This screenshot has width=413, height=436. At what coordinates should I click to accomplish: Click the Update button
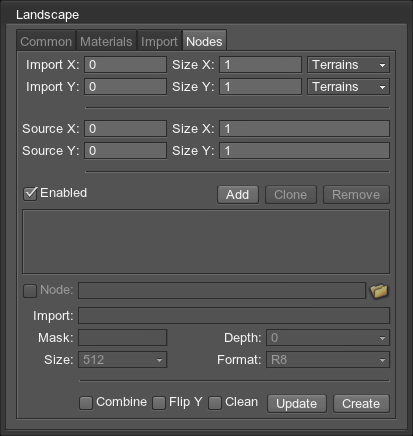click(x=297, y=404)
